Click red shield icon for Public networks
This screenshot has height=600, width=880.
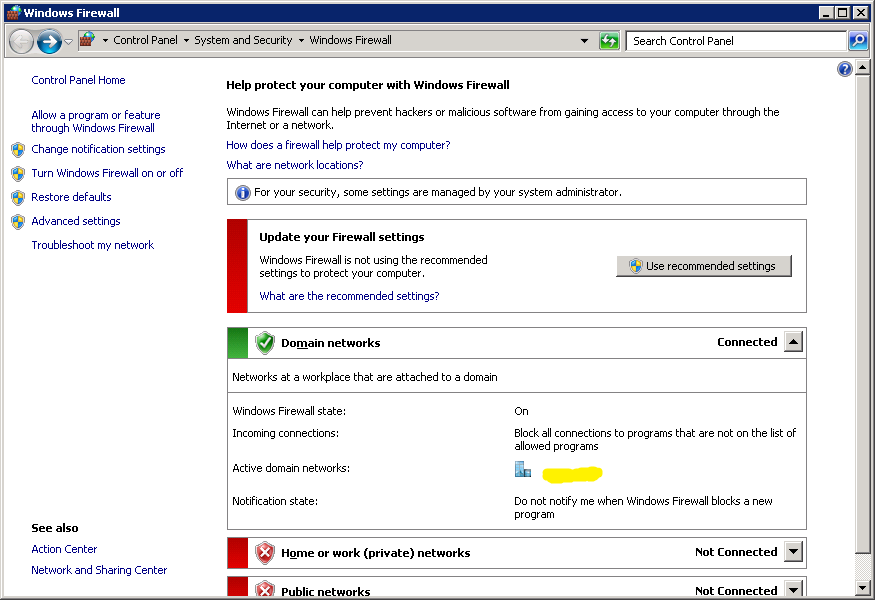point(265,589)
